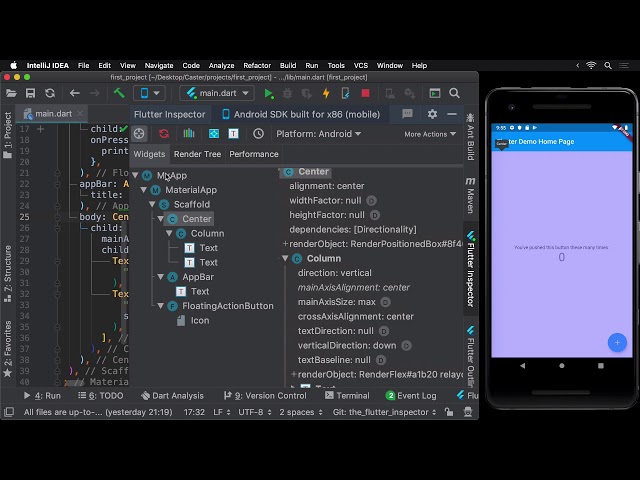The image size is (640, 480).
Task: Open the Event Log
Action: click(x=411, y=396)
